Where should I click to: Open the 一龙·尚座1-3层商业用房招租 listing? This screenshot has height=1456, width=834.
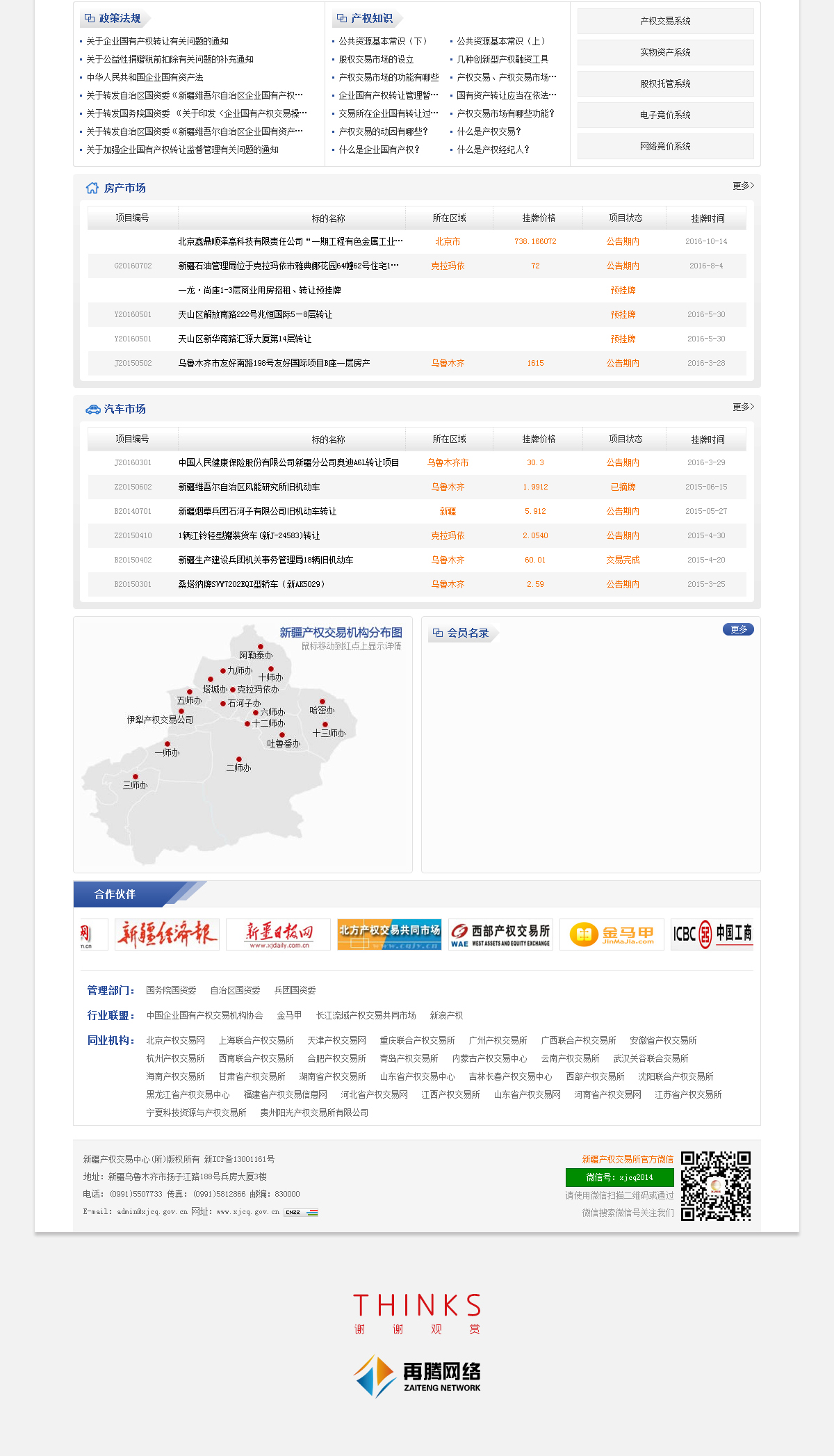click(x=259, y=290)
